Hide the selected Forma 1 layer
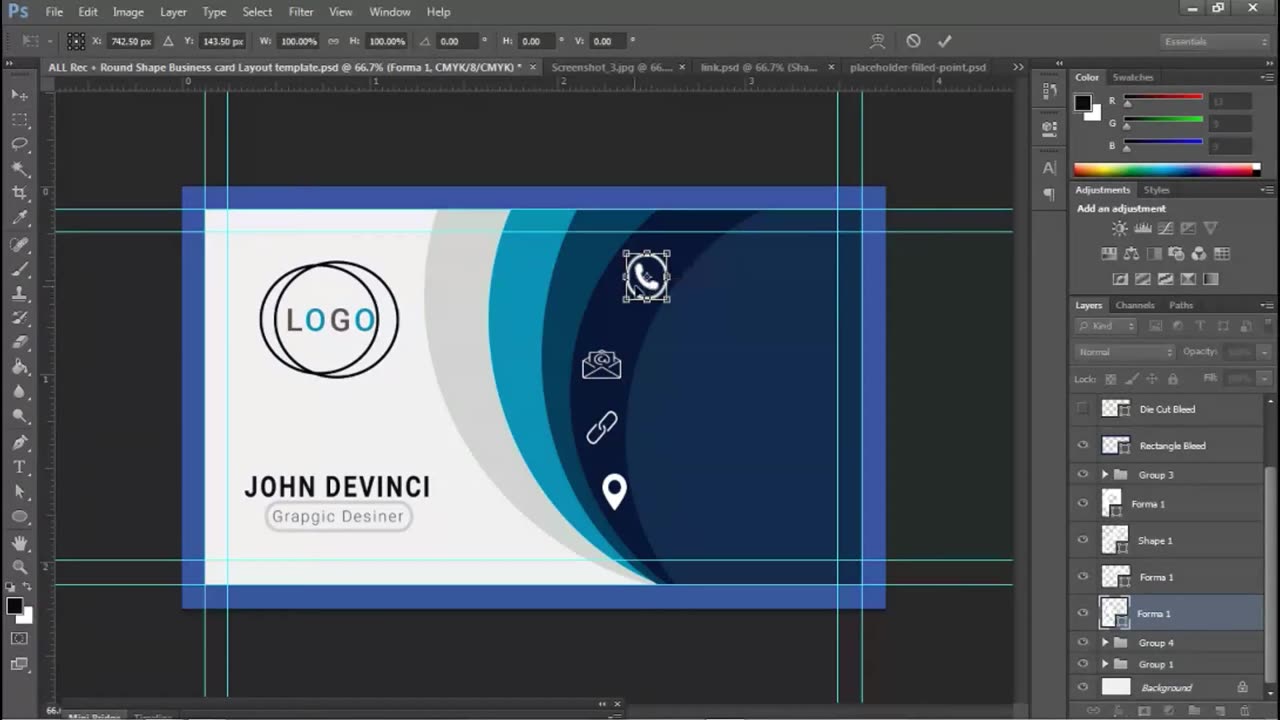 [x=1082, y=613]
